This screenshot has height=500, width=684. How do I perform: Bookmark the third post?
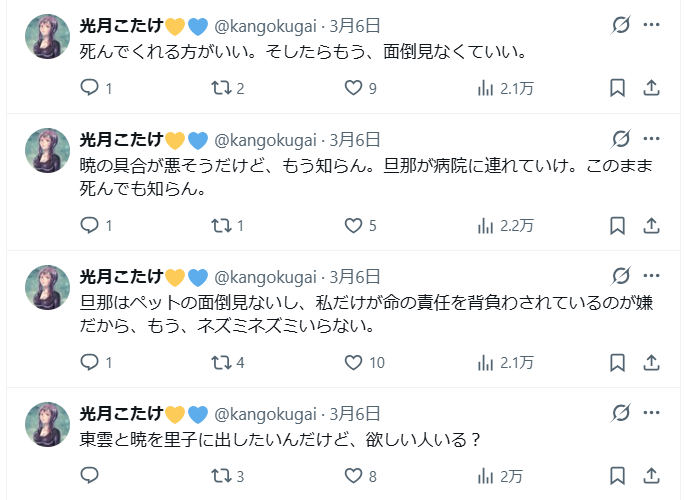pos(617,362)
